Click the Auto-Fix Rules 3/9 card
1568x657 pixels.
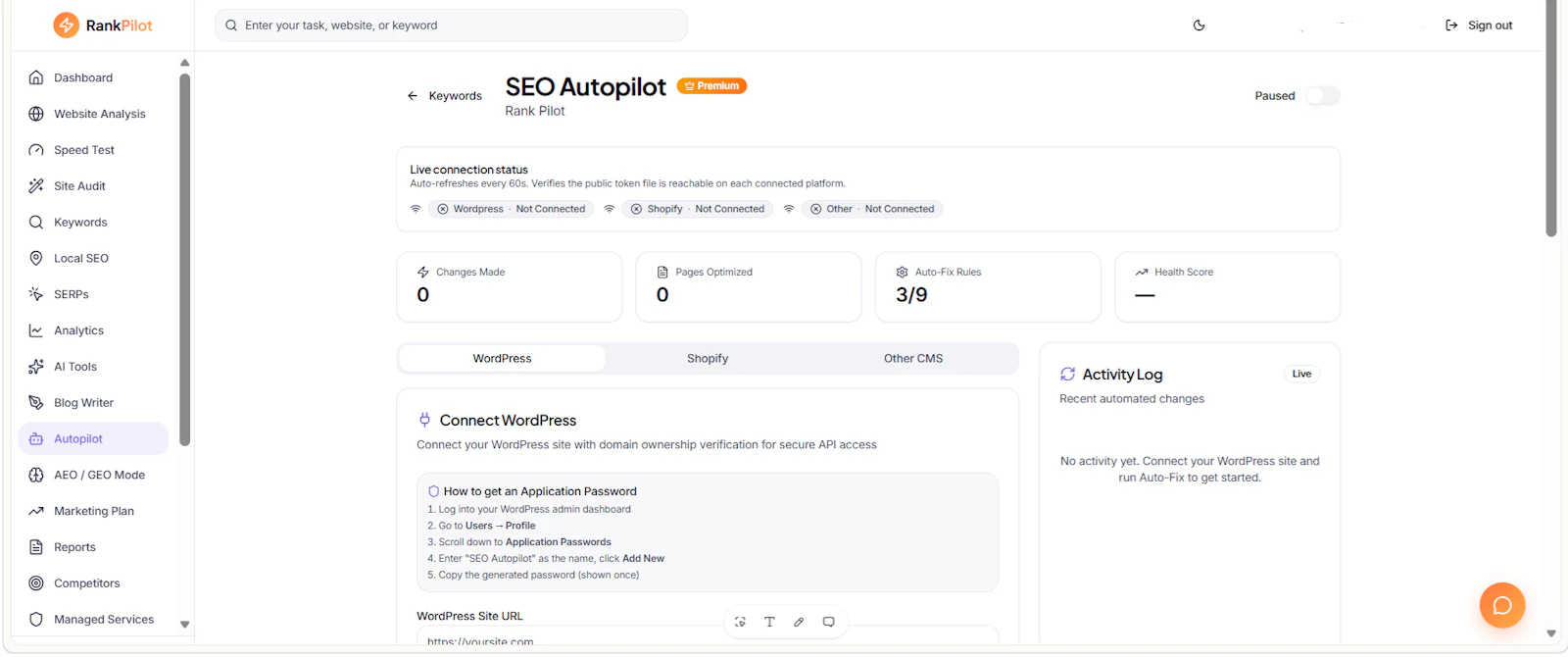988,286
